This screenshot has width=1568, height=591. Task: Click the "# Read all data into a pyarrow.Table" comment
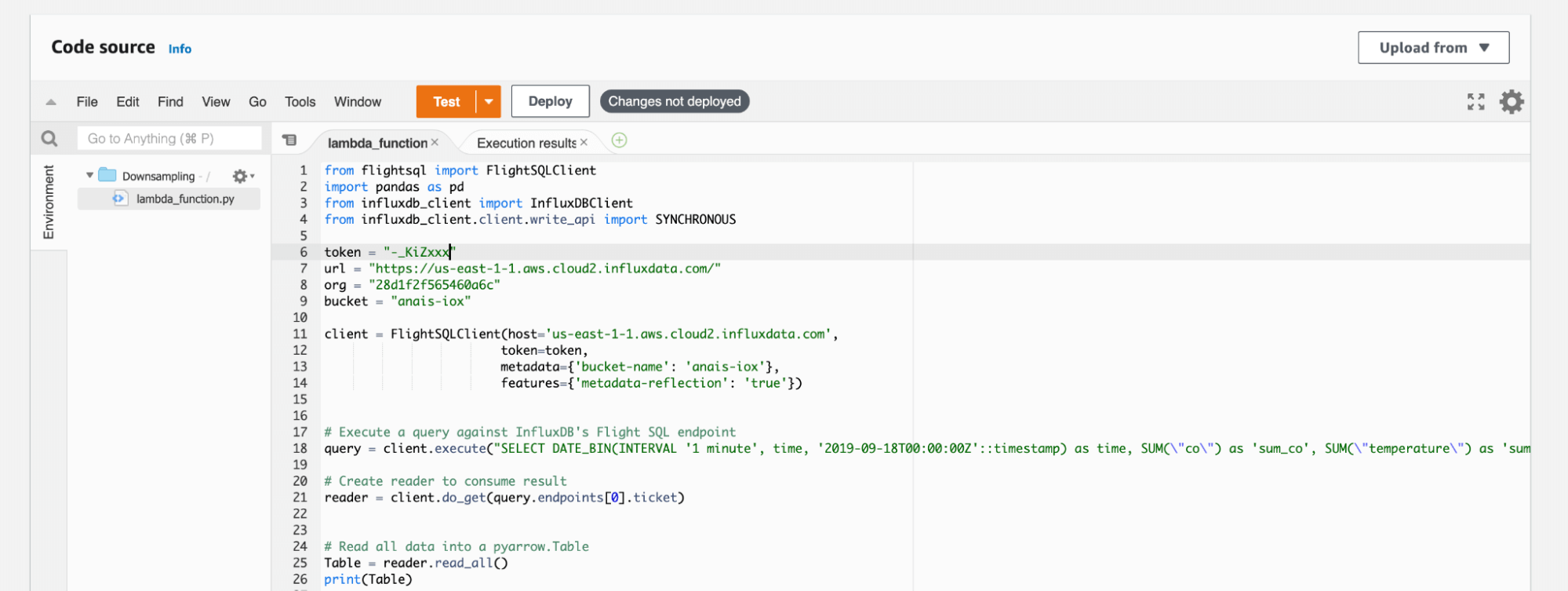pos(457,546)
